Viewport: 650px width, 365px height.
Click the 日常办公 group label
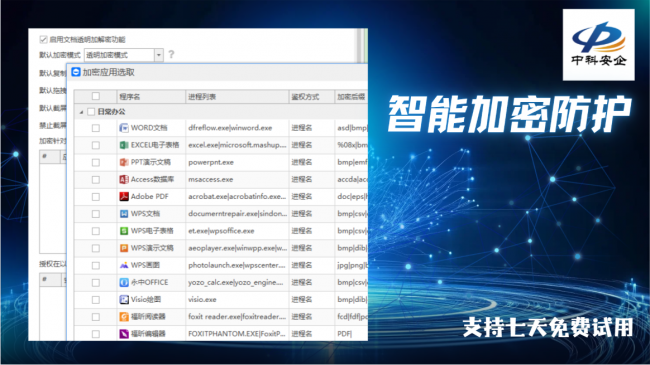(x=111, y=112)
